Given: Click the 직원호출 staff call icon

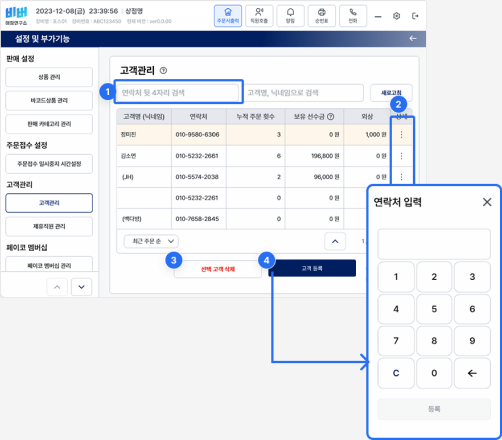Looking at the screenshot, I should click(259, 16).
